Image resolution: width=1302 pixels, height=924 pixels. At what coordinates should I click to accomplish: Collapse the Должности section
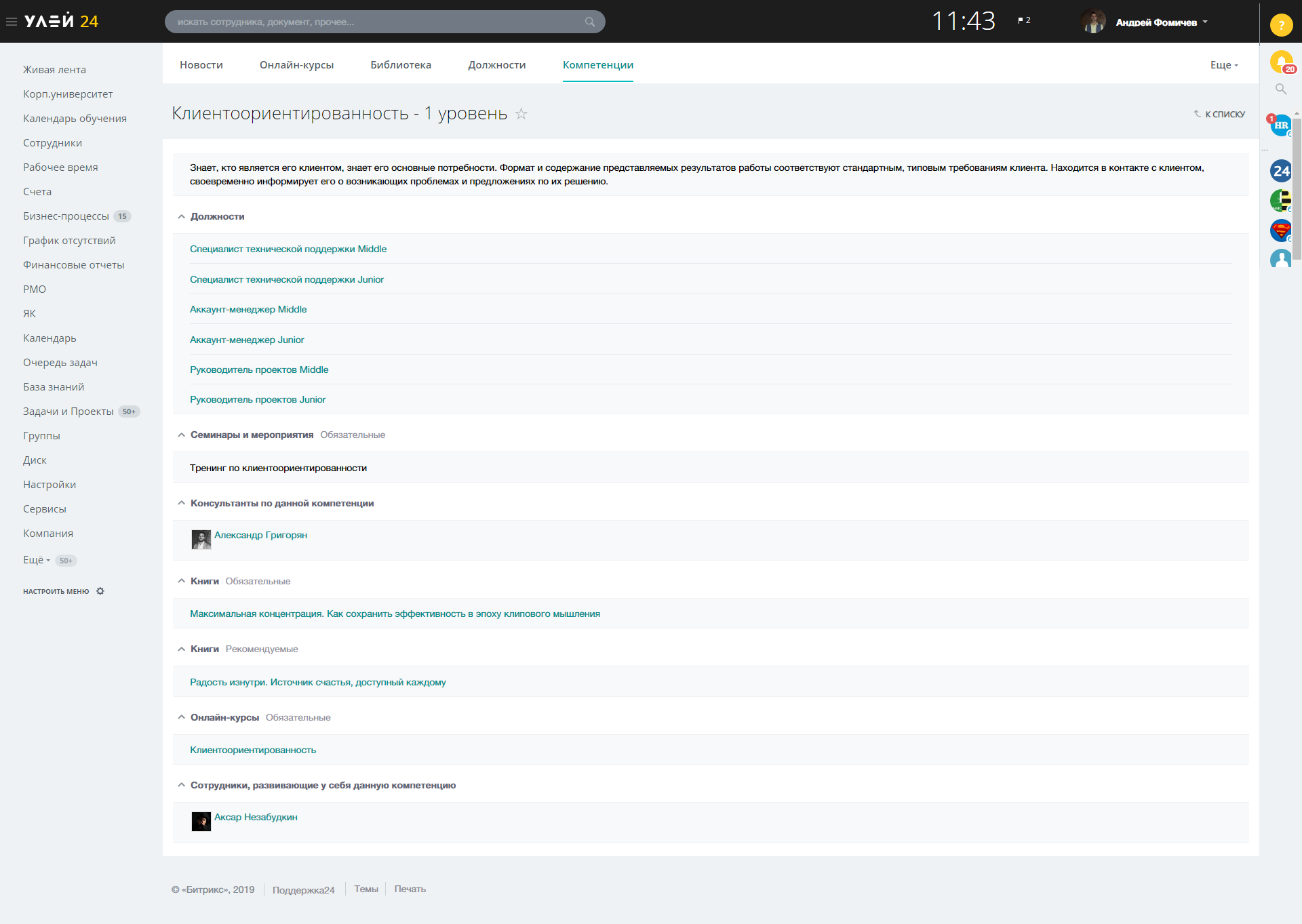[x=181, y=217]
